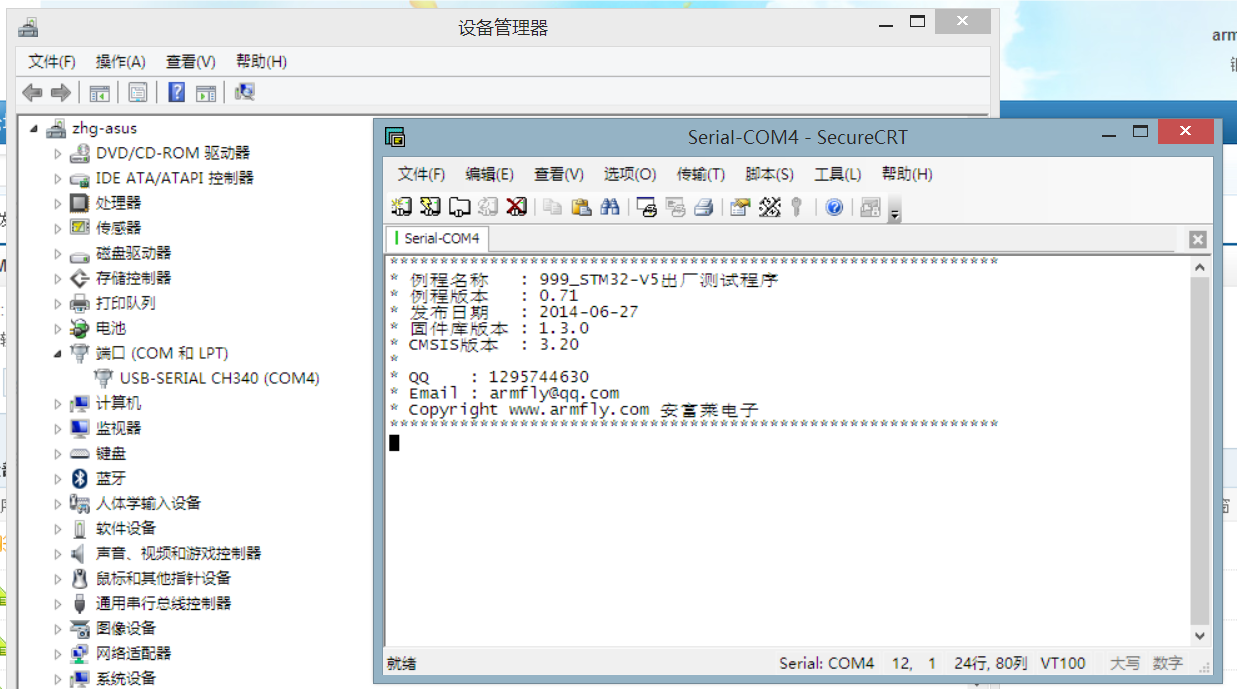This screenshot has height=689, width=1237.
Task: Expand the 传感器 node
Action: point(57,228)
